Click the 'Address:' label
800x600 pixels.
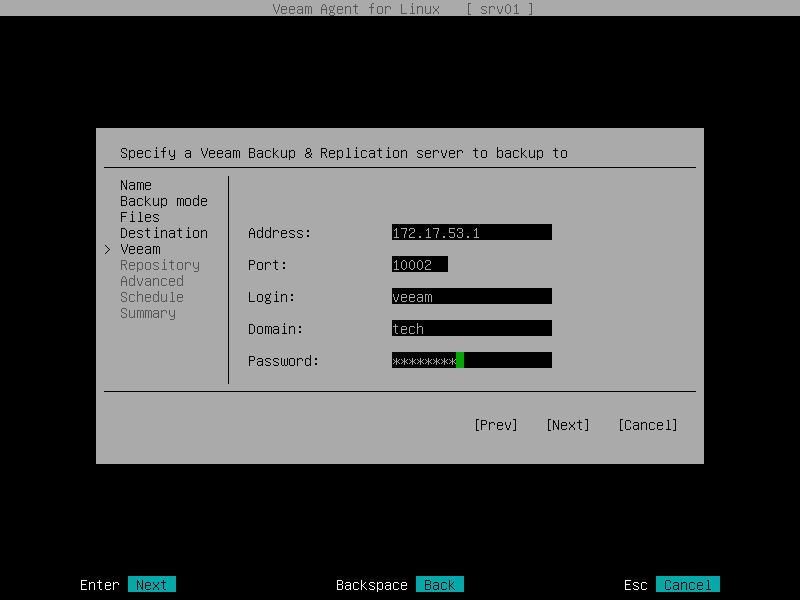point(279,233)
